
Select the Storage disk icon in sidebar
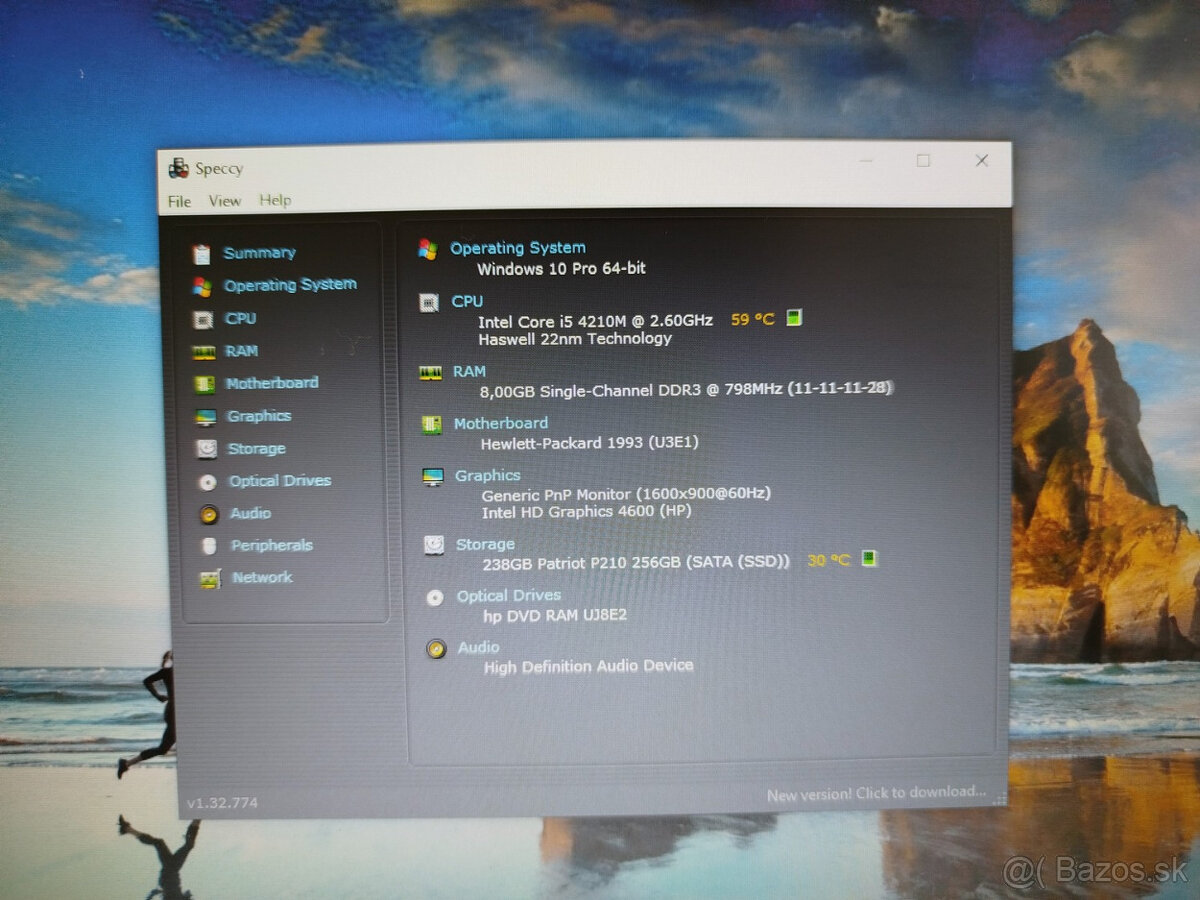pos(205,448)
